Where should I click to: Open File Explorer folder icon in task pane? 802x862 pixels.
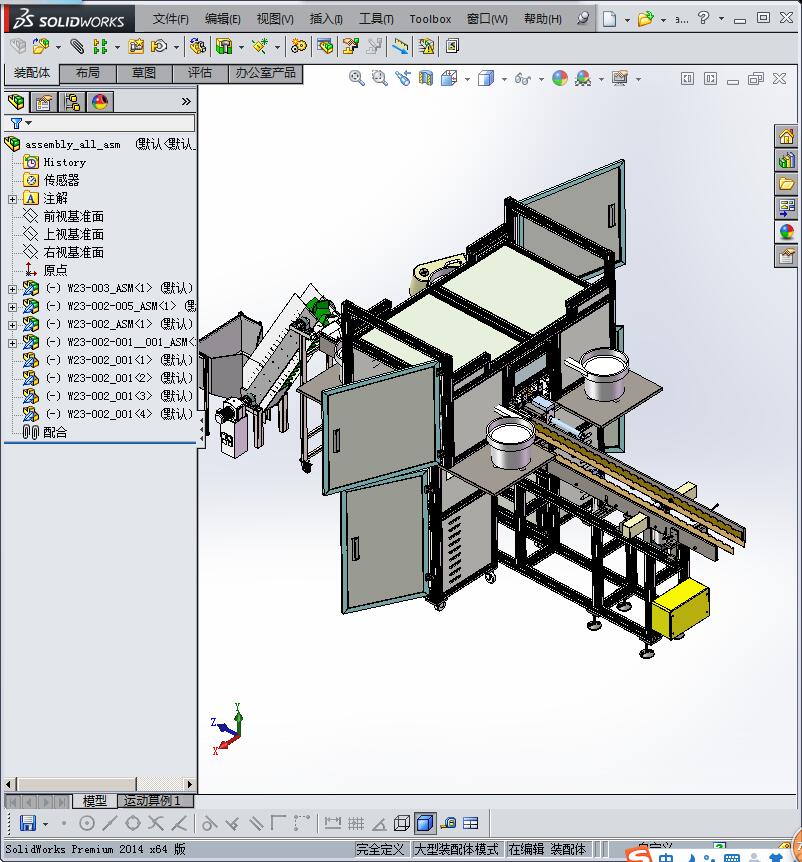787,184
